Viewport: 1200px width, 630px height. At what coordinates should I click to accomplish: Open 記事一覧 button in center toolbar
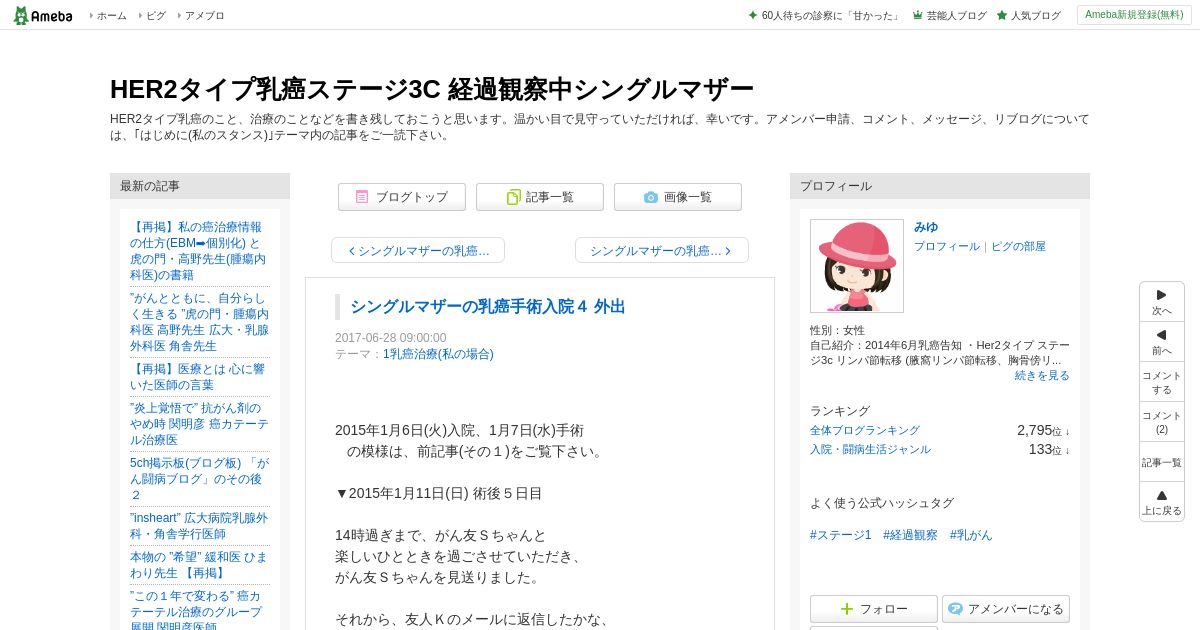(540, 197)
